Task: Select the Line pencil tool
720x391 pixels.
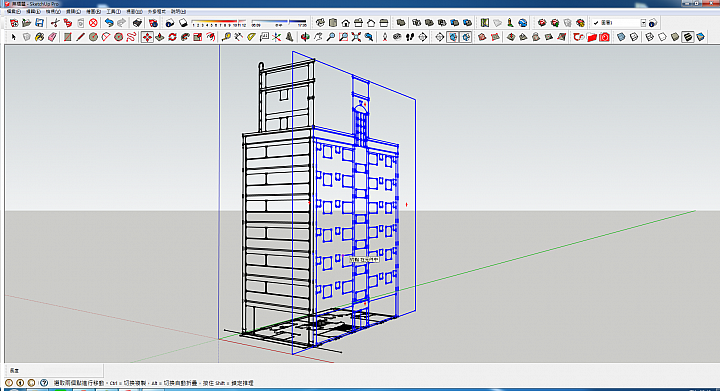Action: pos(80,37)
